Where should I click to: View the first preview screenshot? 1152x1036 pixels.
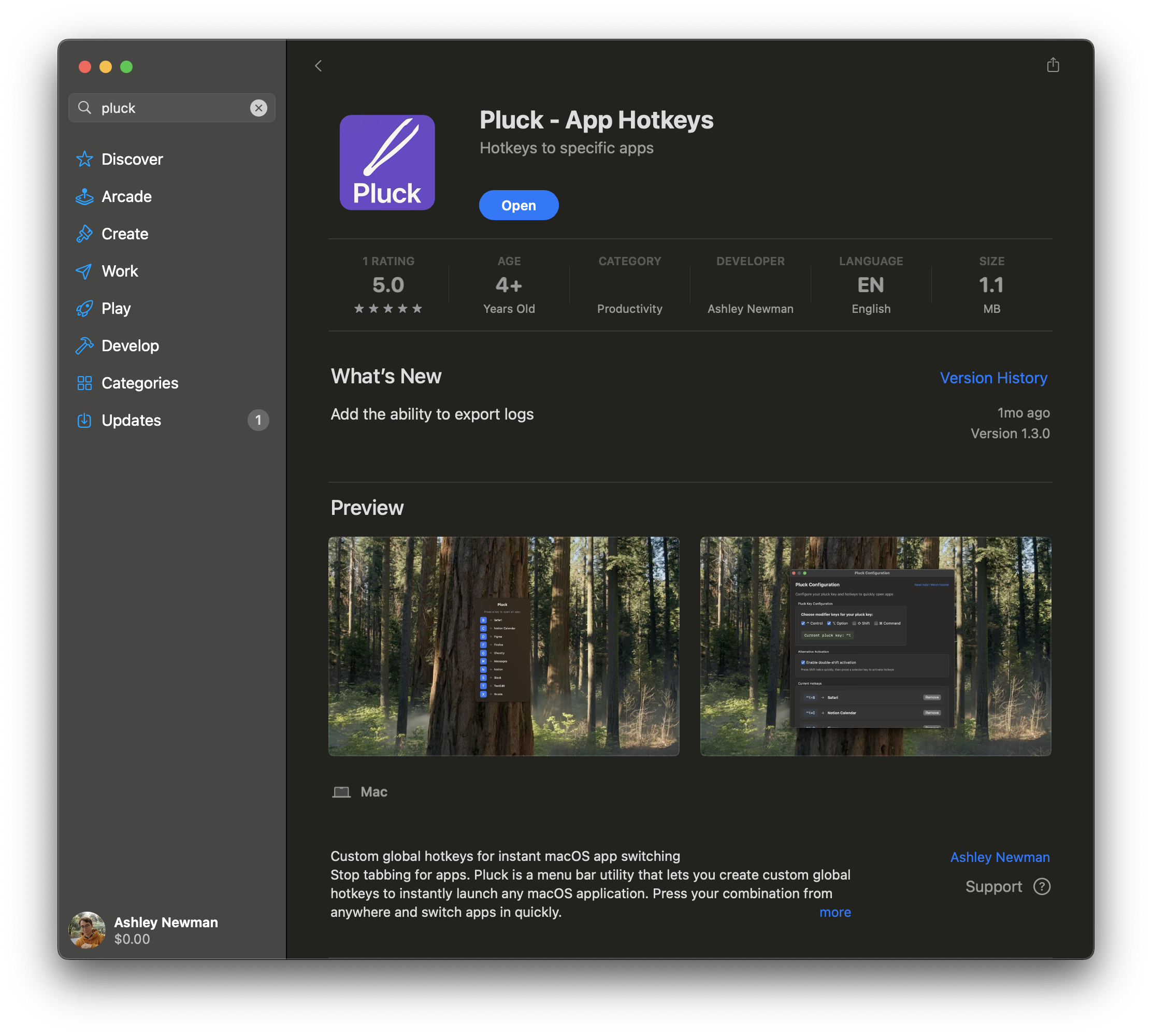pyautogui.click(x=503, y=646)
